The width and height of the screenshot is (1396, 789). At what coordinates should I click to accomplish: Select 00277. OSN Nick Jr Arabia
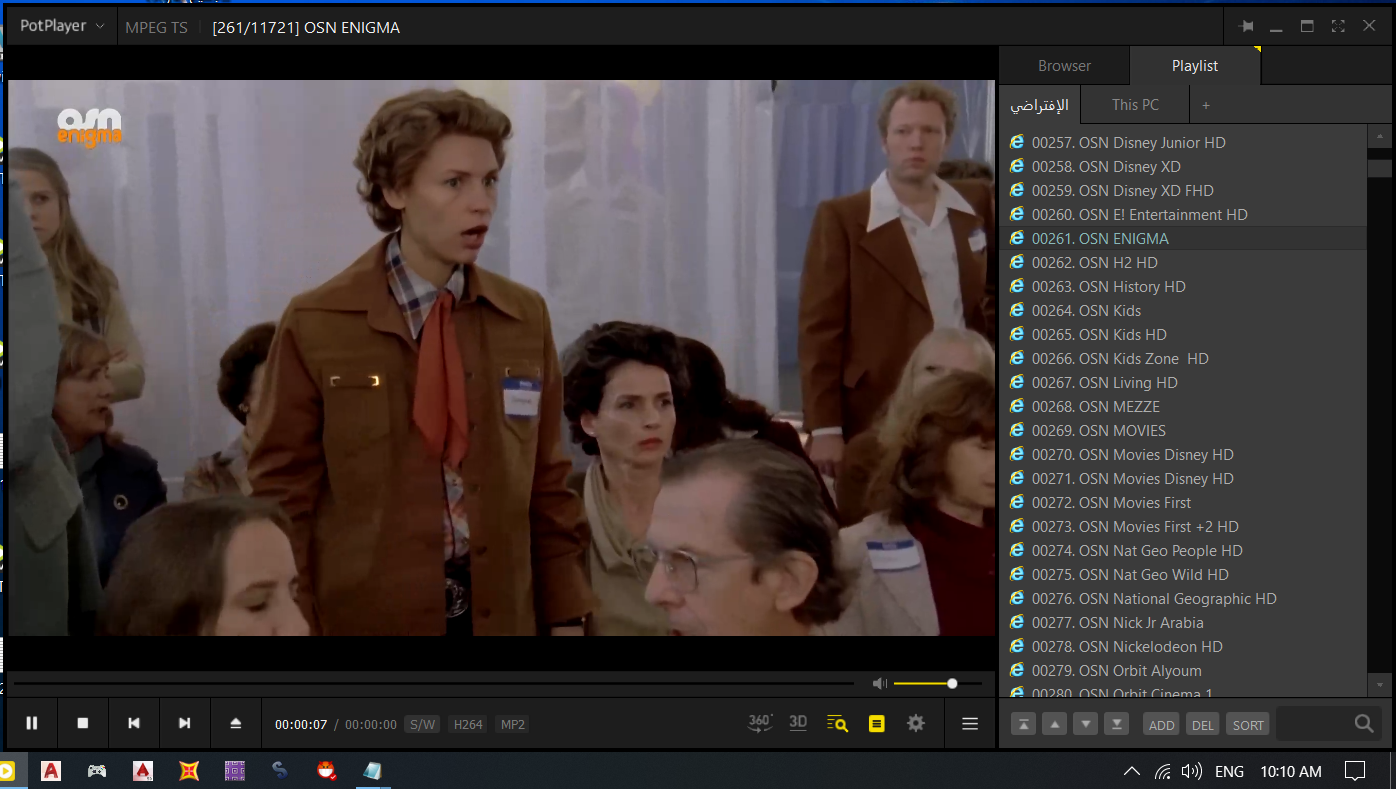tap(1183, 622)
